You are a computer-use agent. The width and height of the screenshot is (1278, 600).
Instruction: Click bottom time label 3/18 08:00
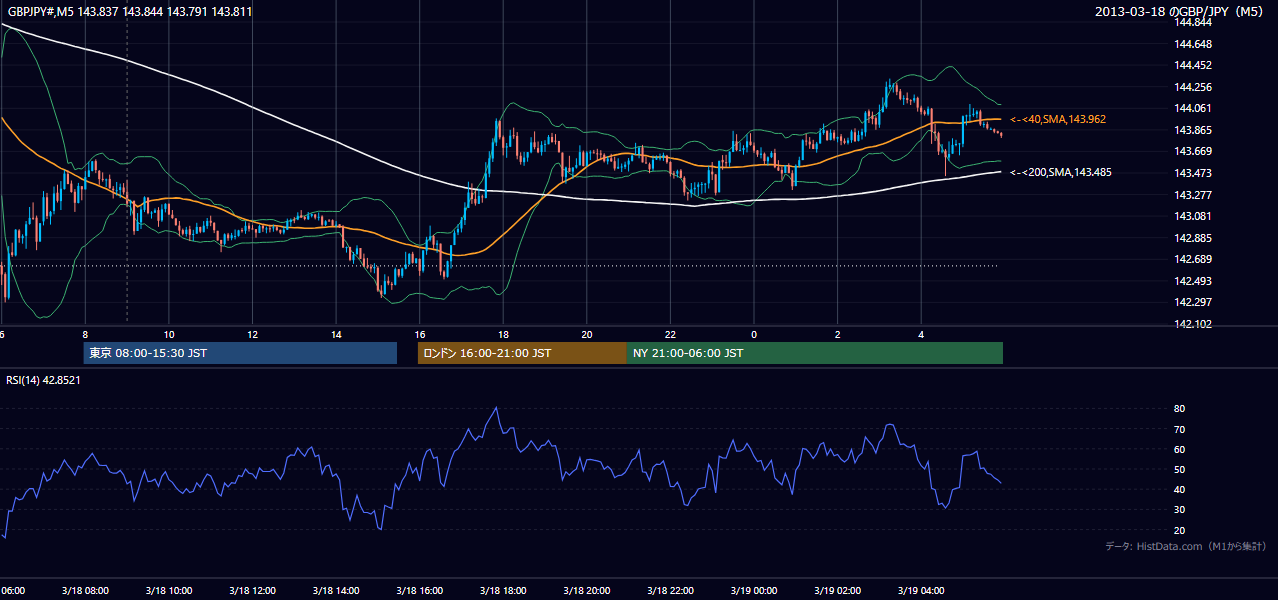pyautogui.click(x=83, y=591)
